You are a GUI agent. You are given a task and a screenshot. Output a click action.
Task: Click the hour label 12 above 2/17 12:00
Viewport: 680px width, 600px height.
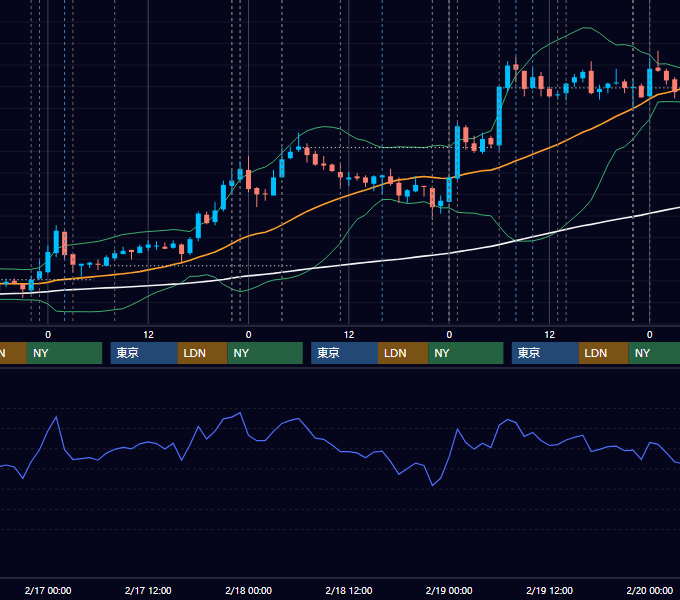pos(148,335)
